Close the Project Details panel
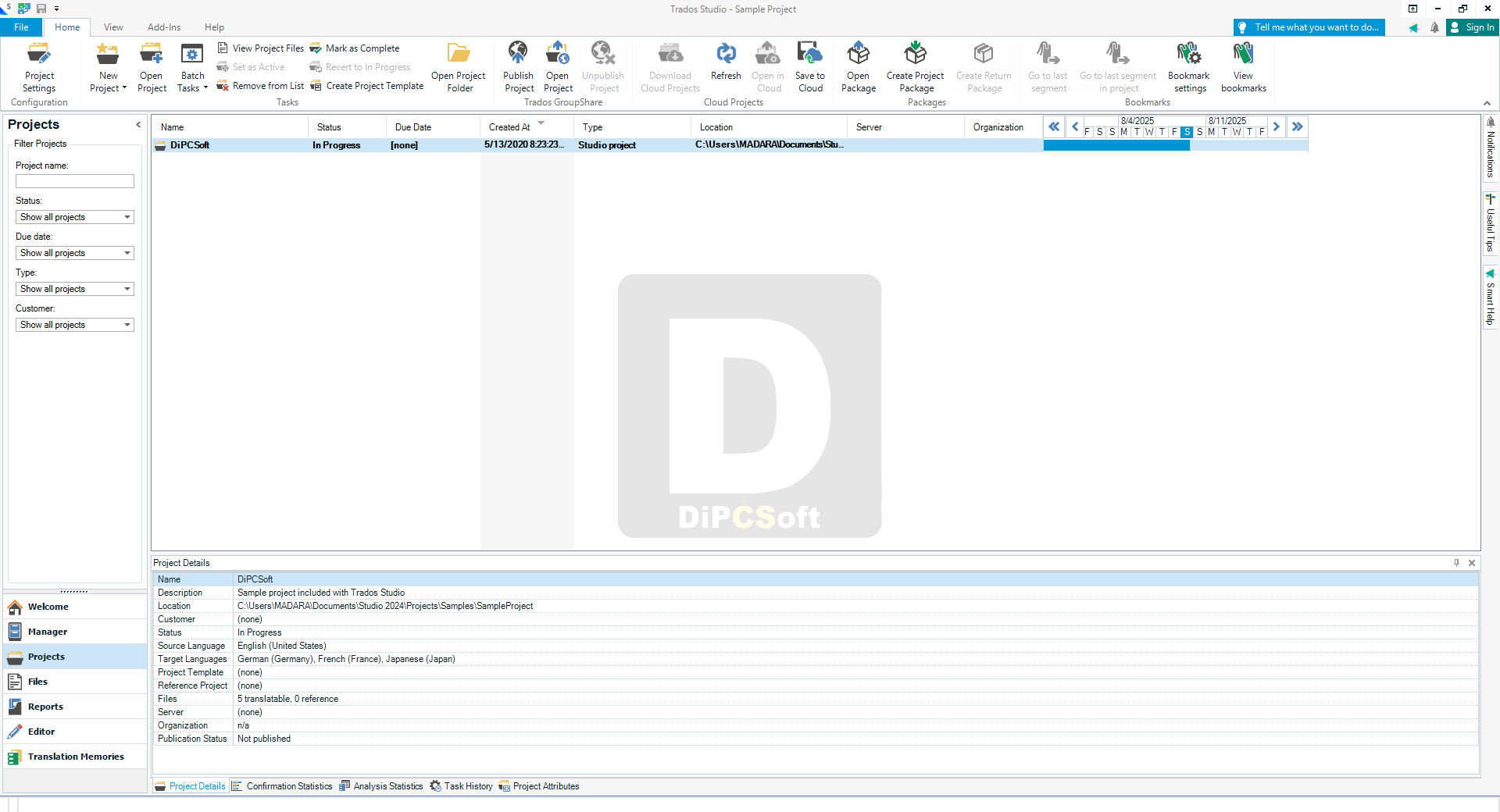The image size is (1500, 812). 1472,563
